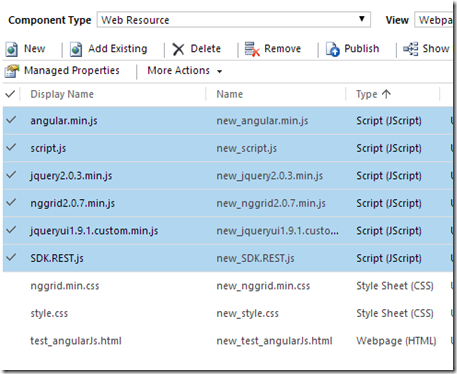Toggle the select-all checkmark in header
The image size is (457, 374).
tap(10, 94)
